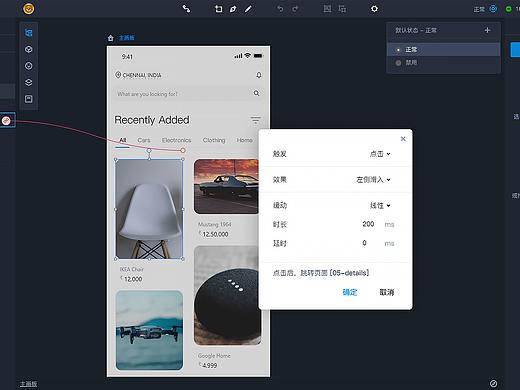The height and width of the screenshot is (390, 520).
Task: Open the 触发 trigger dropdown
Action: pos(380,154)
